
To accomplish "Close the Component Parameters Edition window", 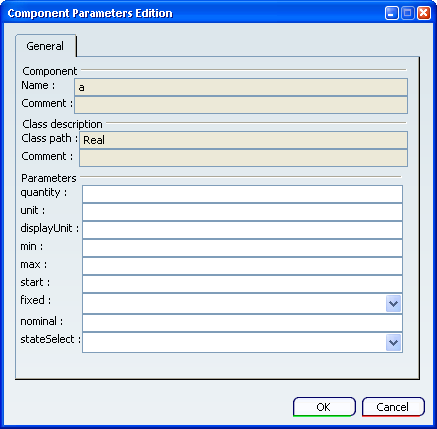I will coord(424,13).
